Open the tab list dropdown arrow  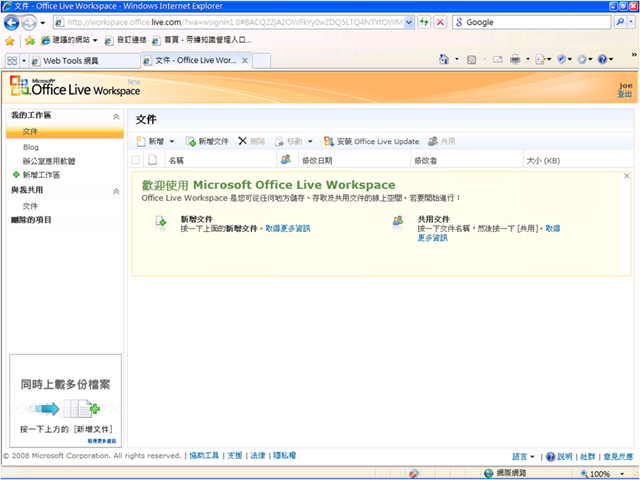click(24, 61)
